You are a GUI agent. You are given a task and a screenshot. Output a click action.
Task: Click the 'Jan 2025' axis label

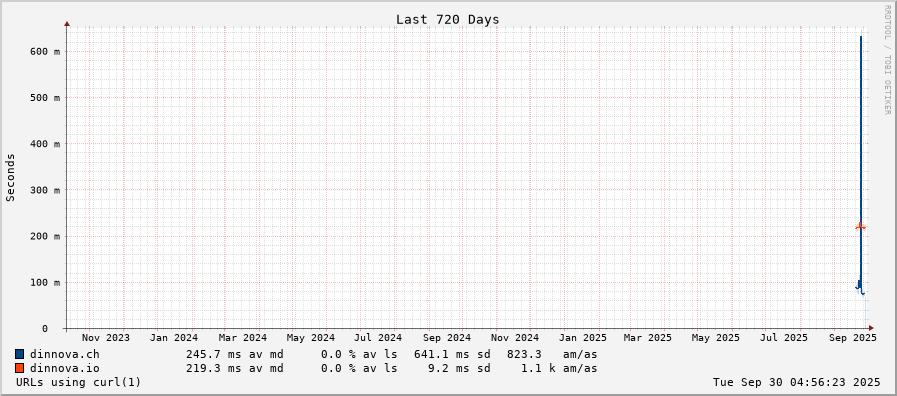[583, 338]
